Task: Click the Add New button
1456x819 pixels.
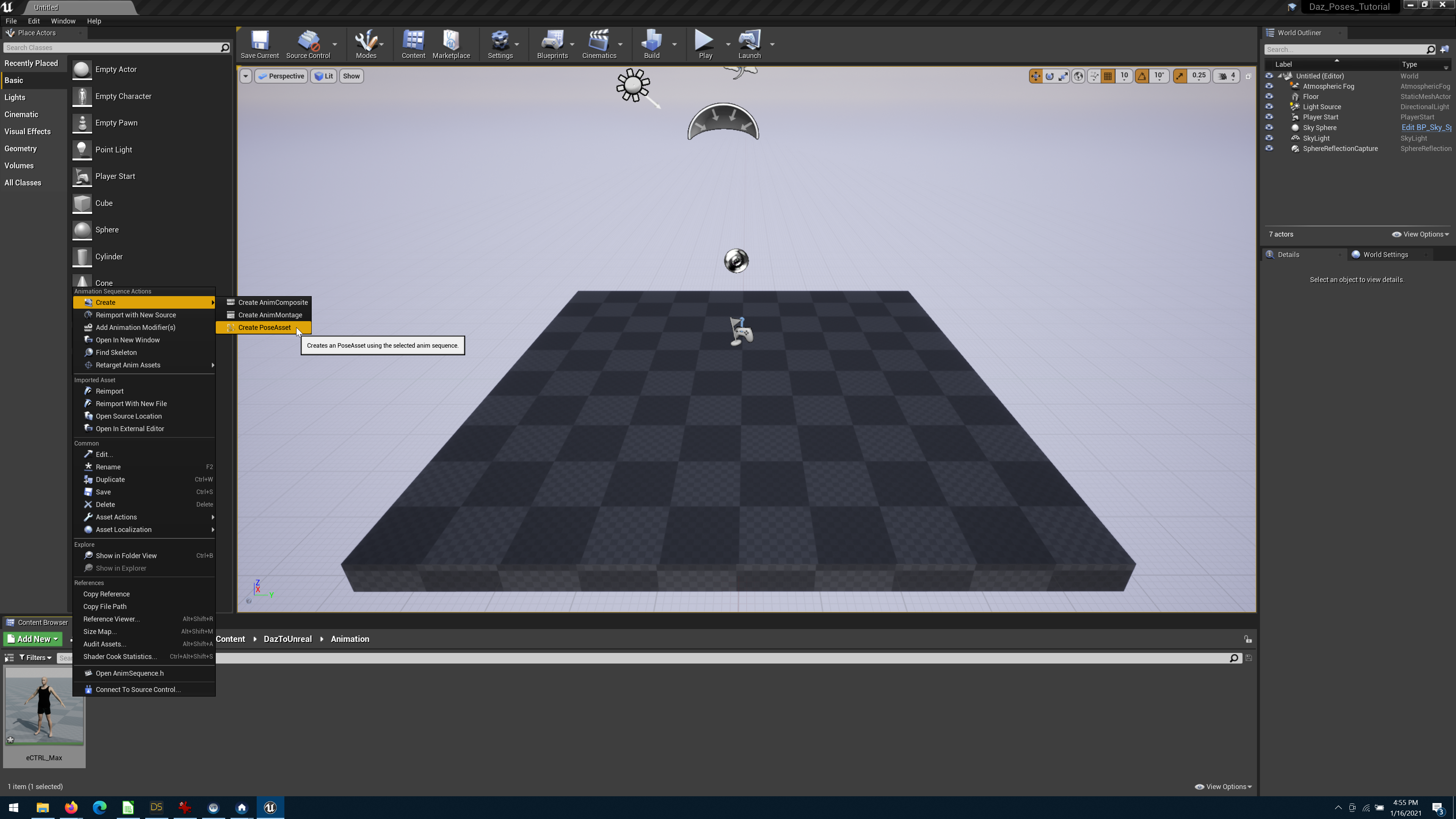Action: [x=32, y=639]
